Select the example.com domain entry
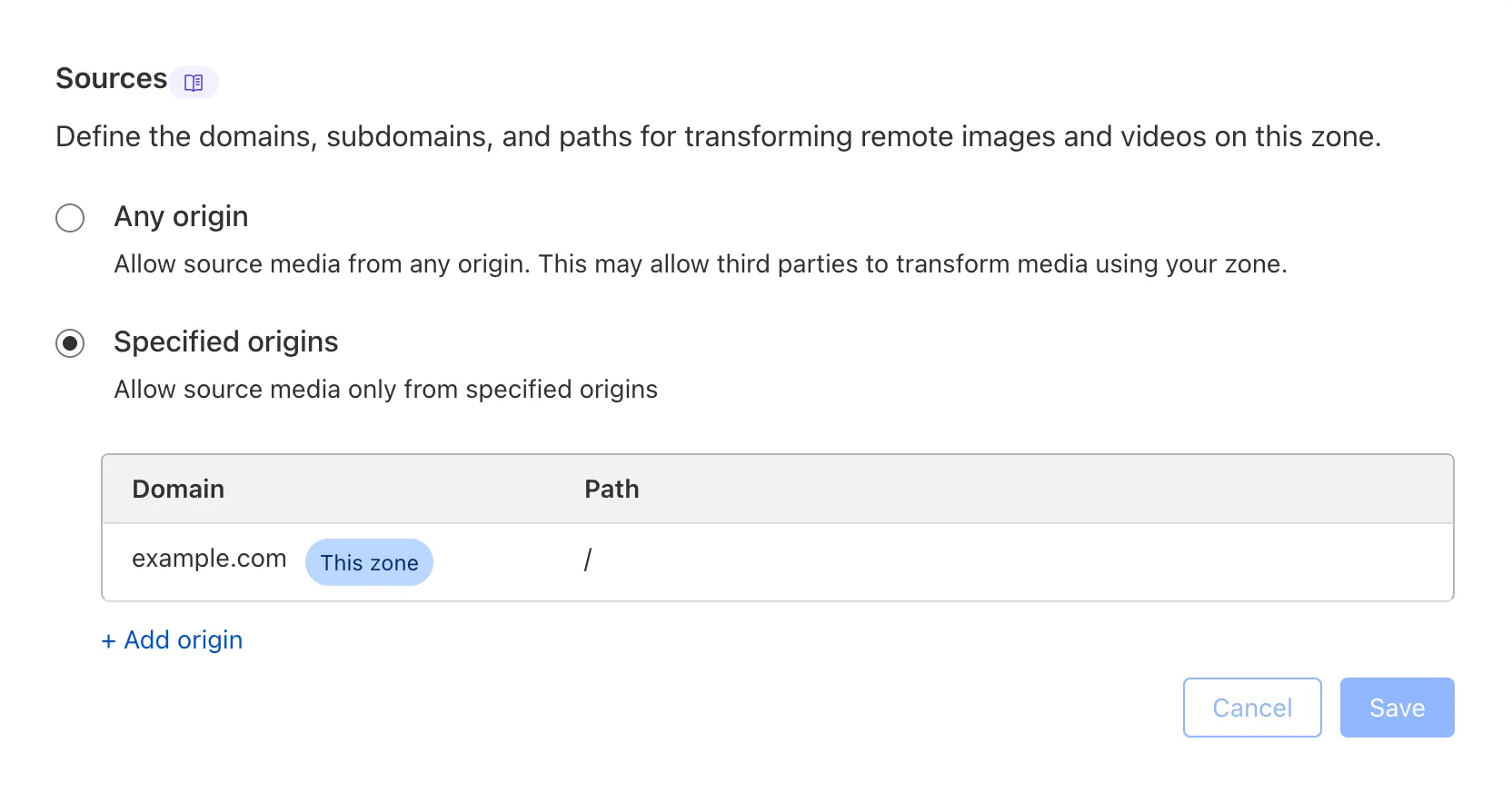Viewport: 1512px width, 792px height. coord(209,559)
